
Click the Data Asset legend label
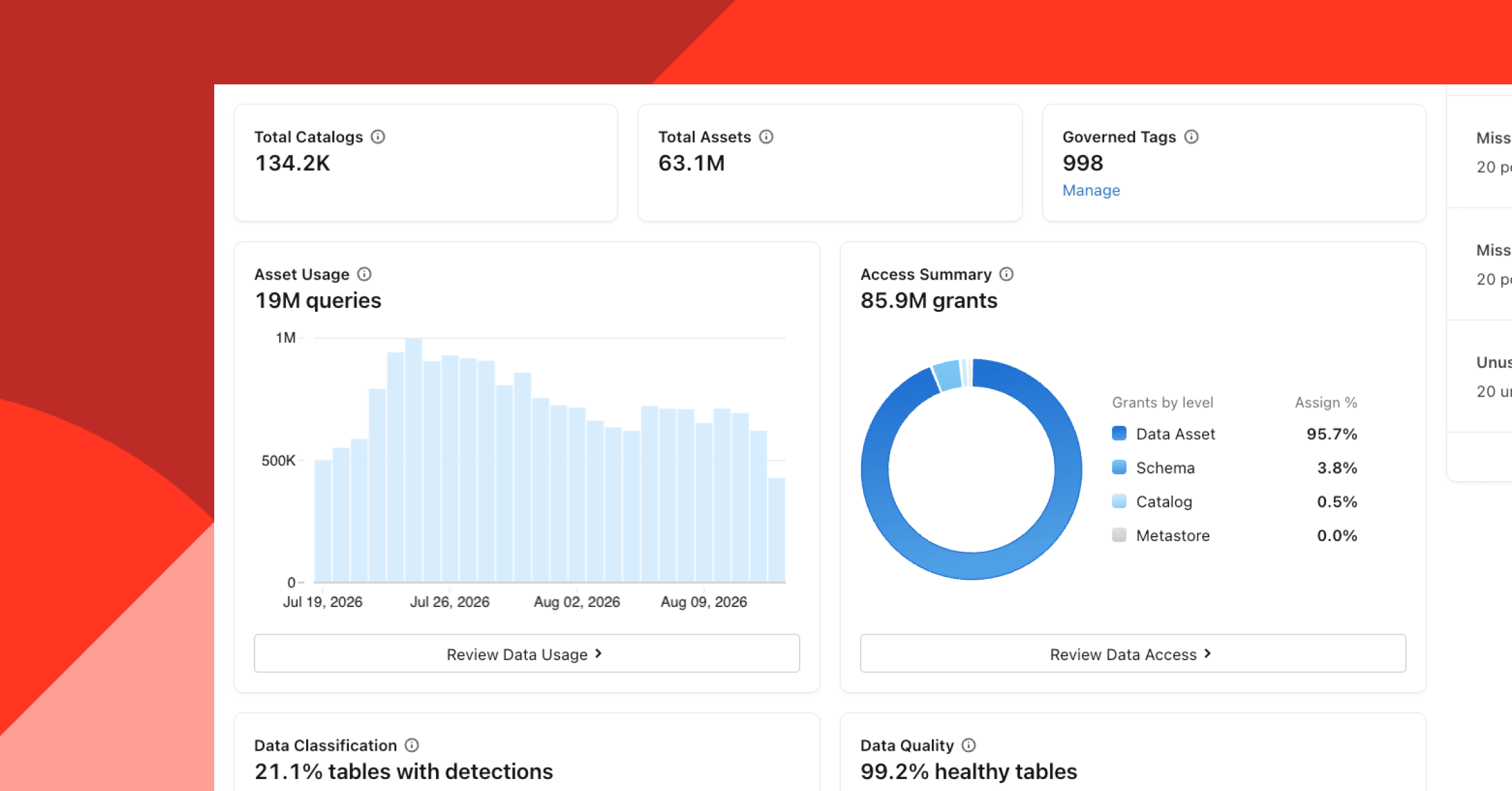tap(1176, 434)
